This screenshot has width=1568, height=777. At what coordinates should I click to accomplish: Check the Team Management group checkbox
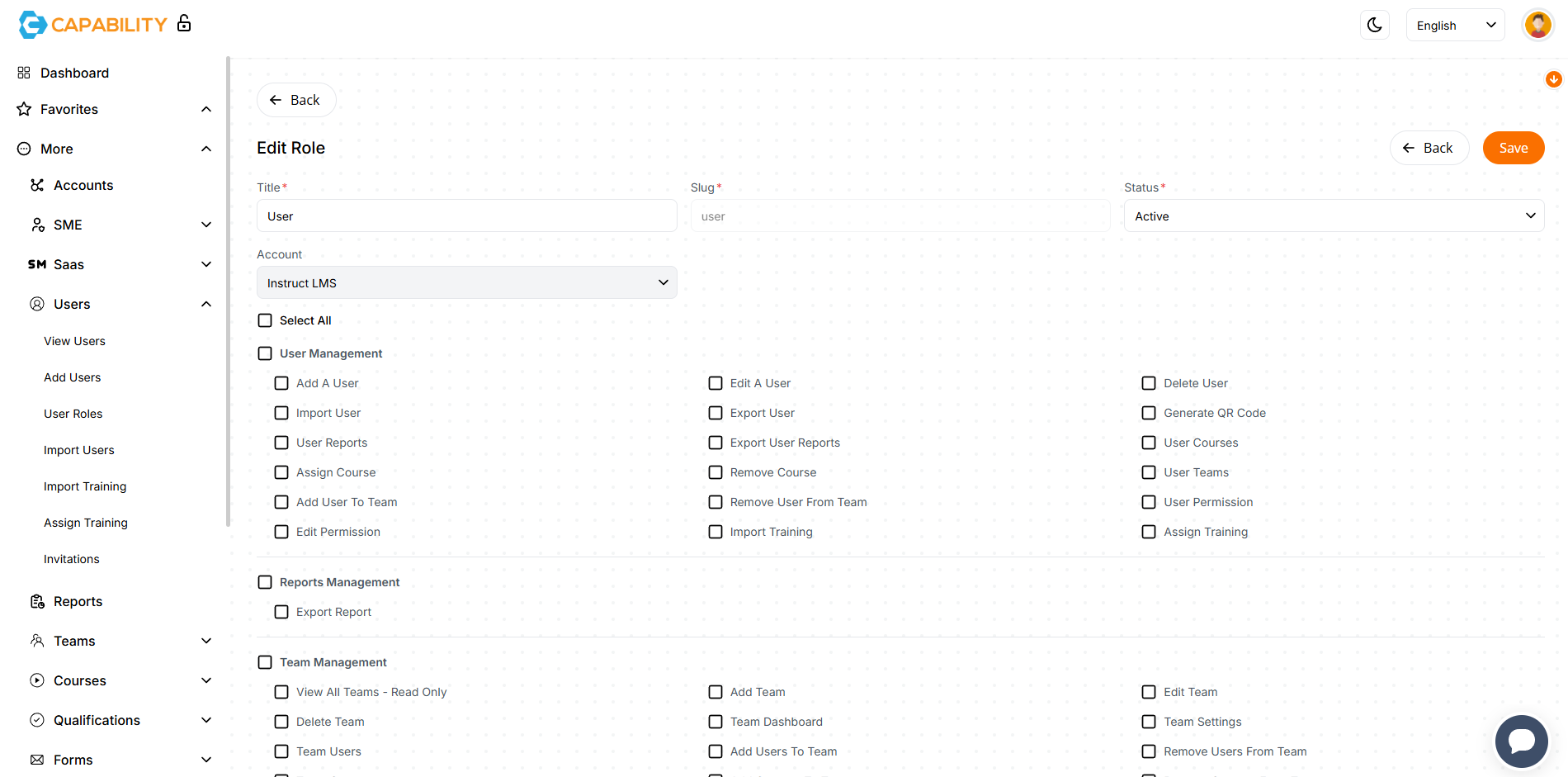click(x=265, y=662)
